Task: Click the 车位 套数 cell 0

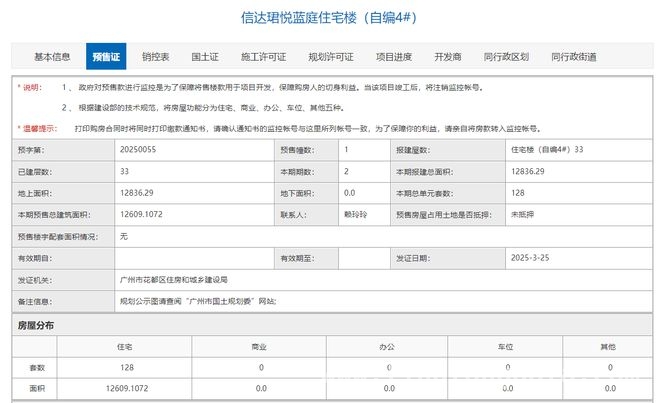Action: (508, 368)
